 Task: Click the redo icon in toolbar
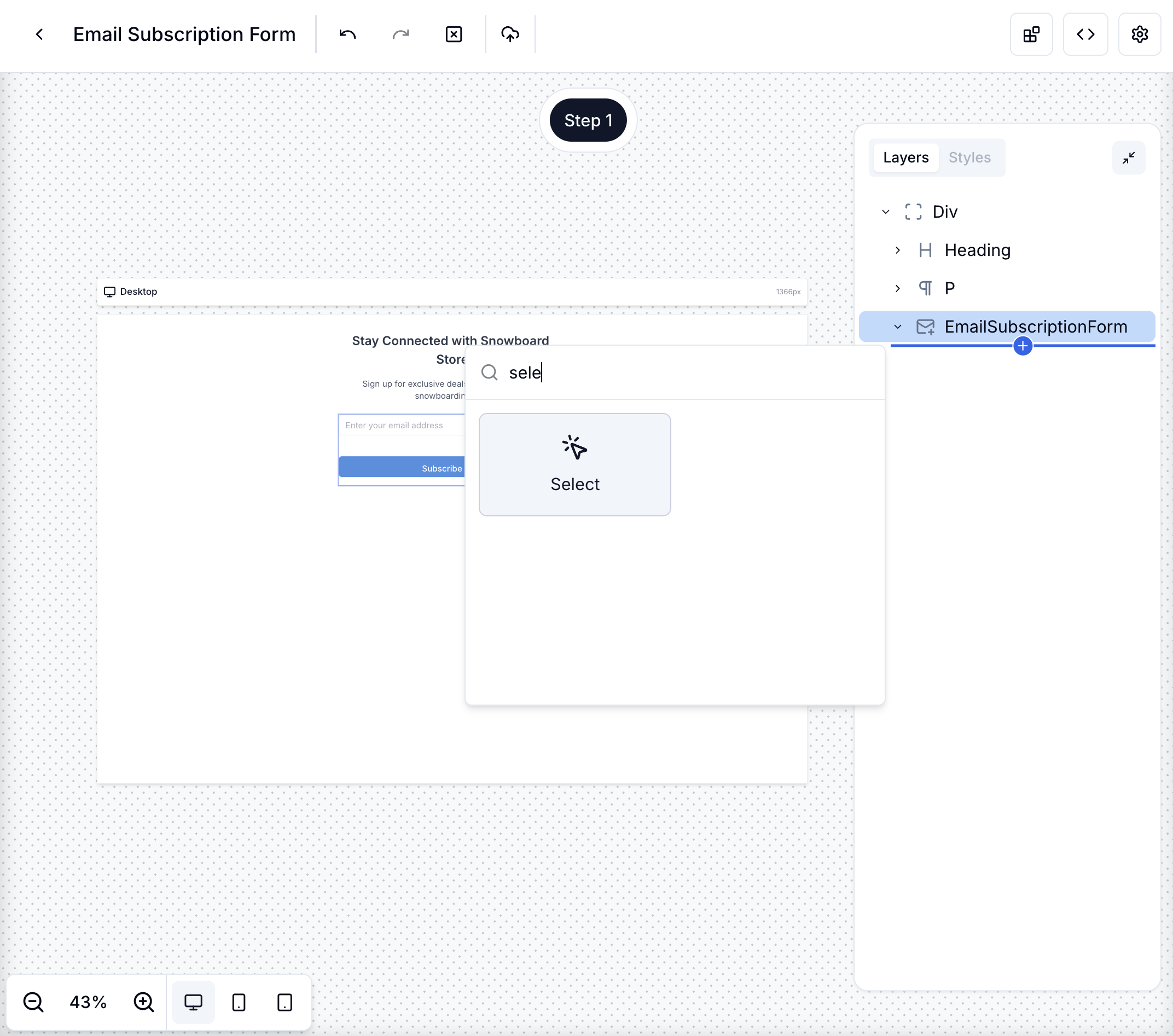[400, 33]
